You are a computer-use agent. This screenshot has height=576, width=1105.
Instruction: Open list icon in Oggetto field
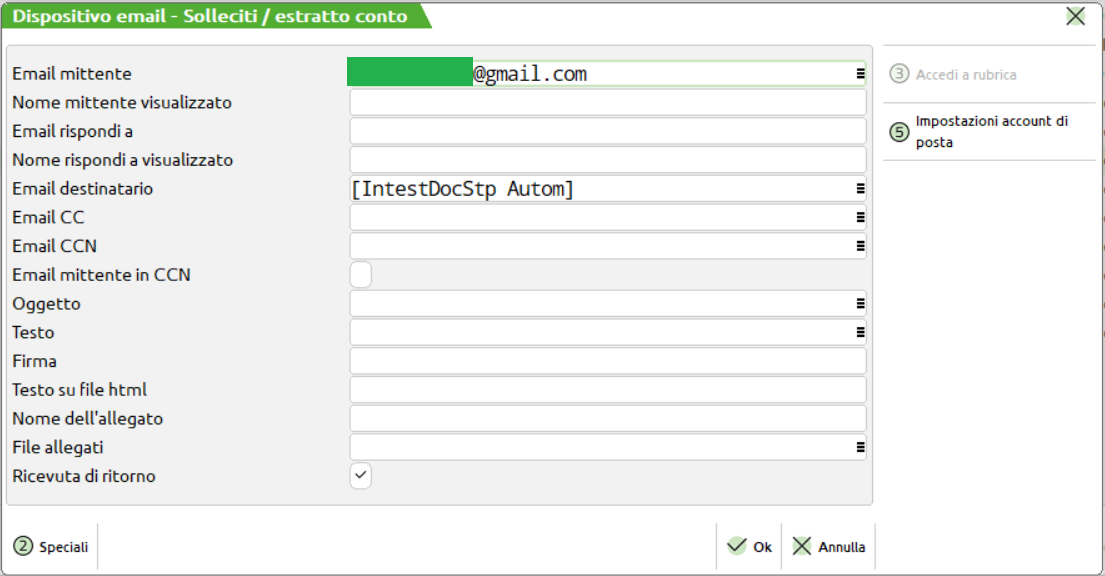[x=859, y=304]
